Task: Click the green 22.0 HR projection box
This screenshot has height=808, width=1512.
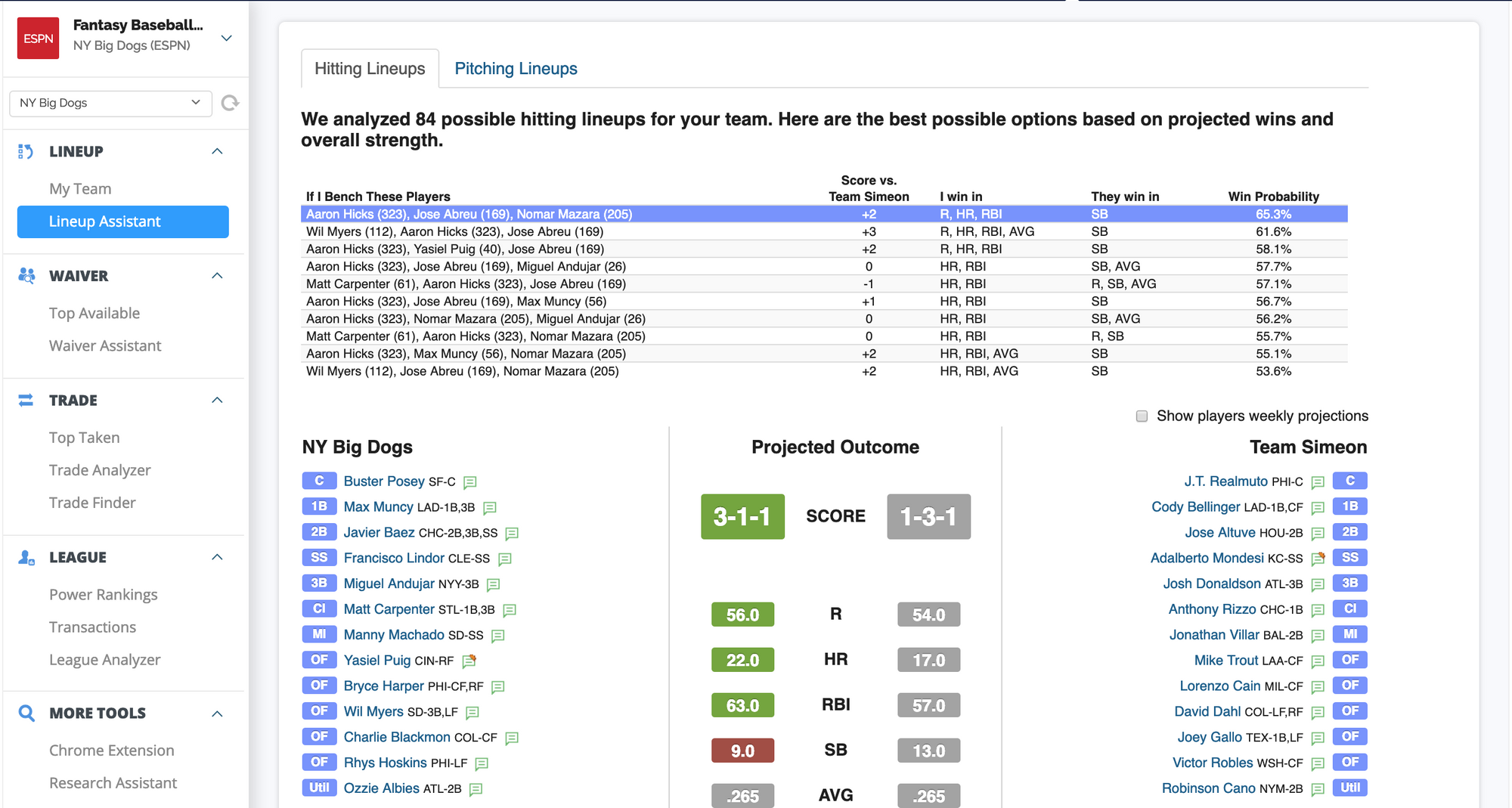Action: tap(742, 660)
